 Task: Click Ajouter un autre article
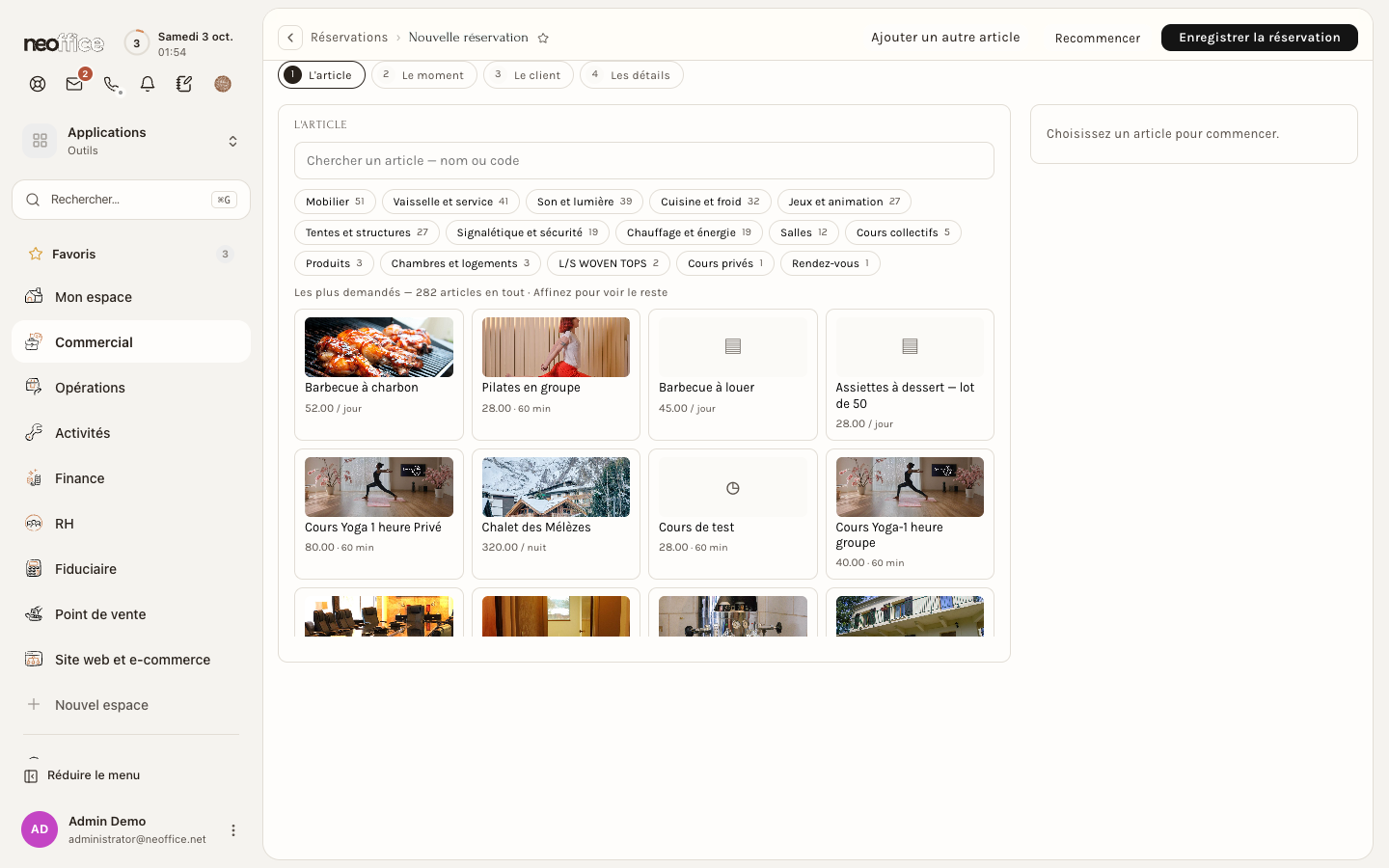point(945,38)
